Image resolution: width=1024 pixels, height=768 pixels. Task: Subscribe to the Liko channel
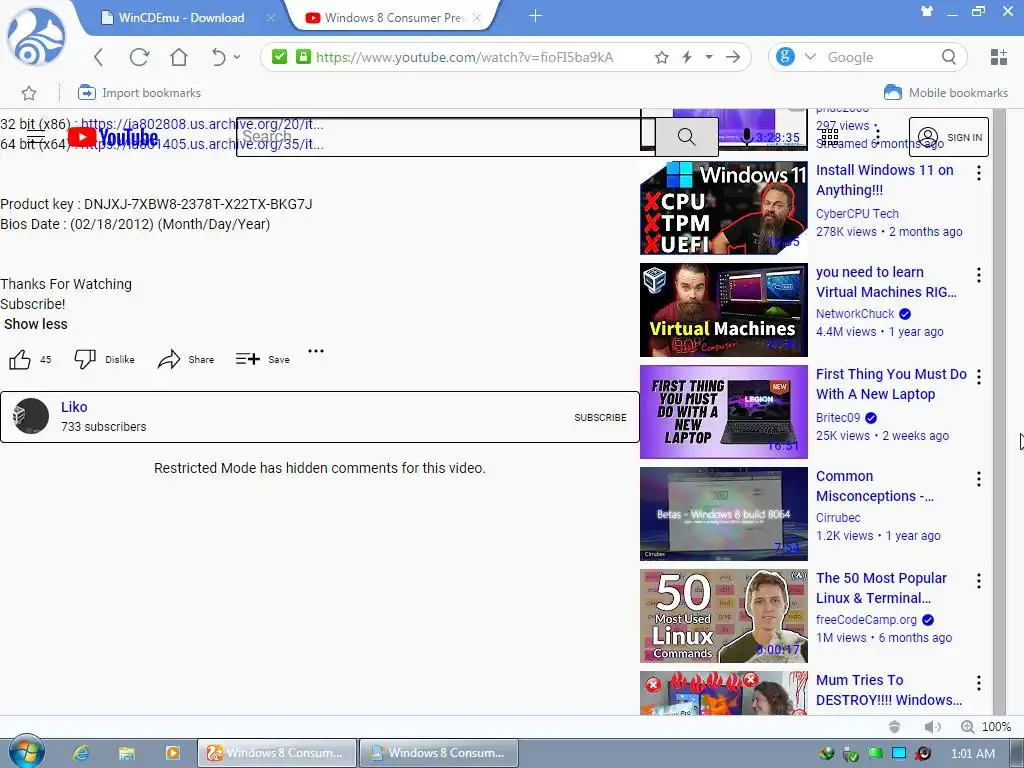[x=600, y=417]
